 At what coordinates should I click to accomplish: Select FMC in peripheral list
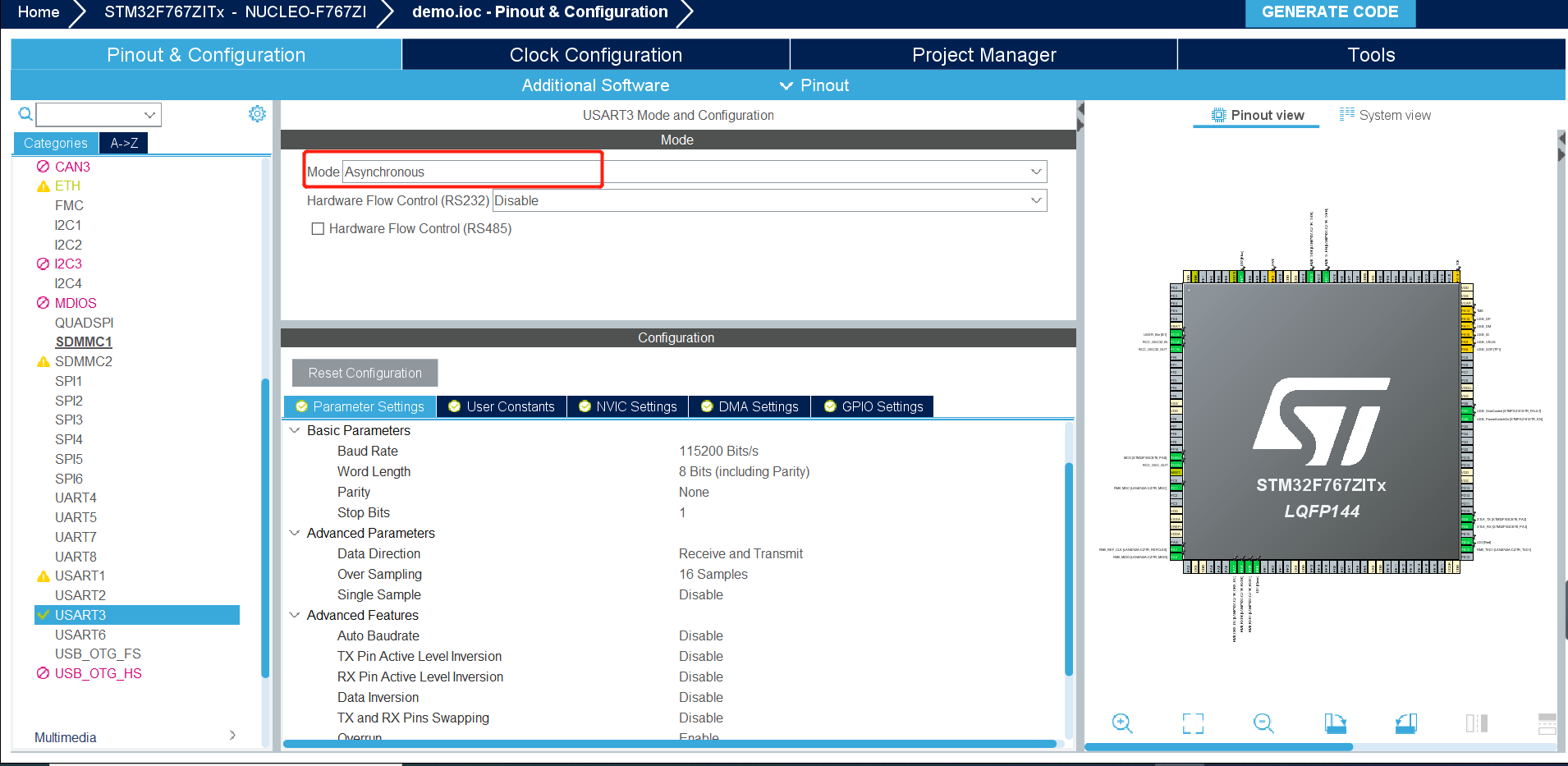pos(69,205)
